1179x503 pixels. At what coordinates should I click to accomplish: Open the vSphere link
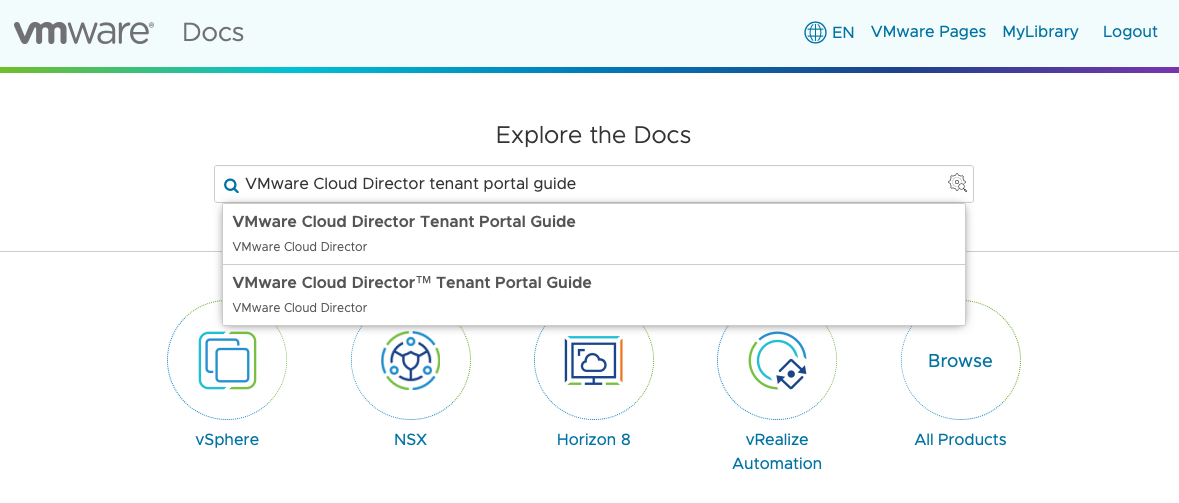tap(227, 439)
